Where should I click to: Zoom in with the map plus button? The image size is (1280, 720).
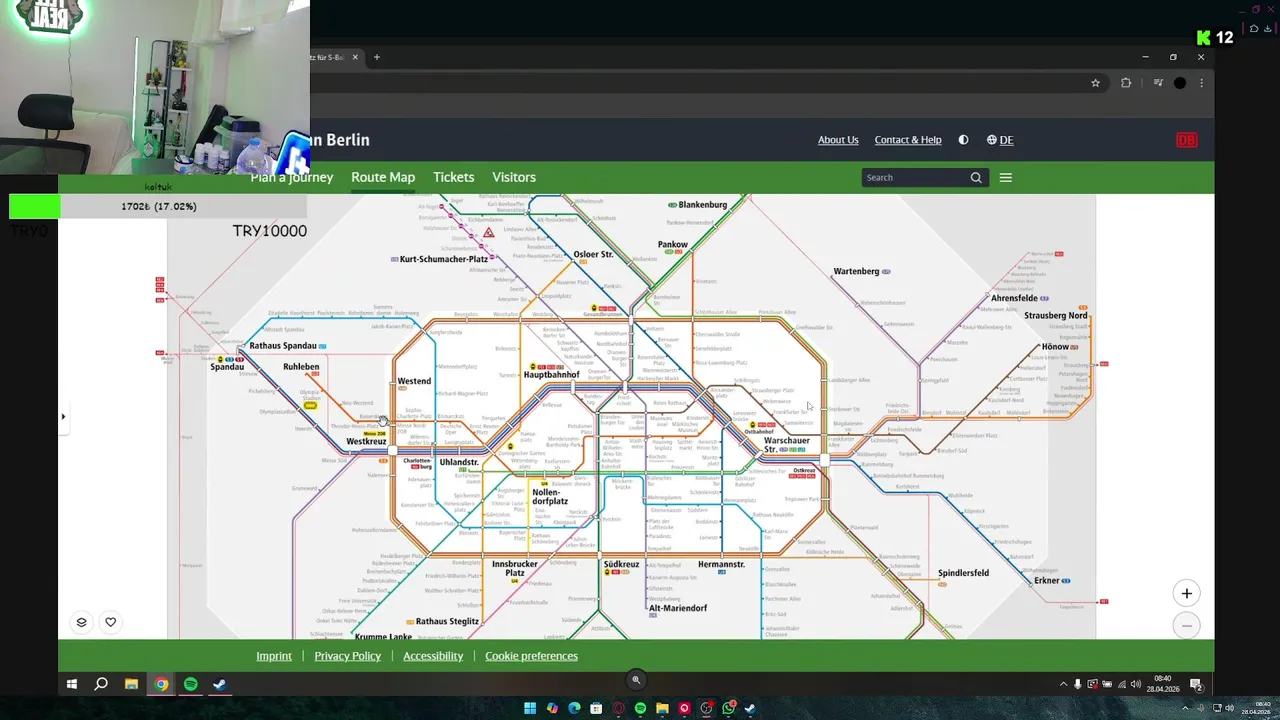(1186, 593)
